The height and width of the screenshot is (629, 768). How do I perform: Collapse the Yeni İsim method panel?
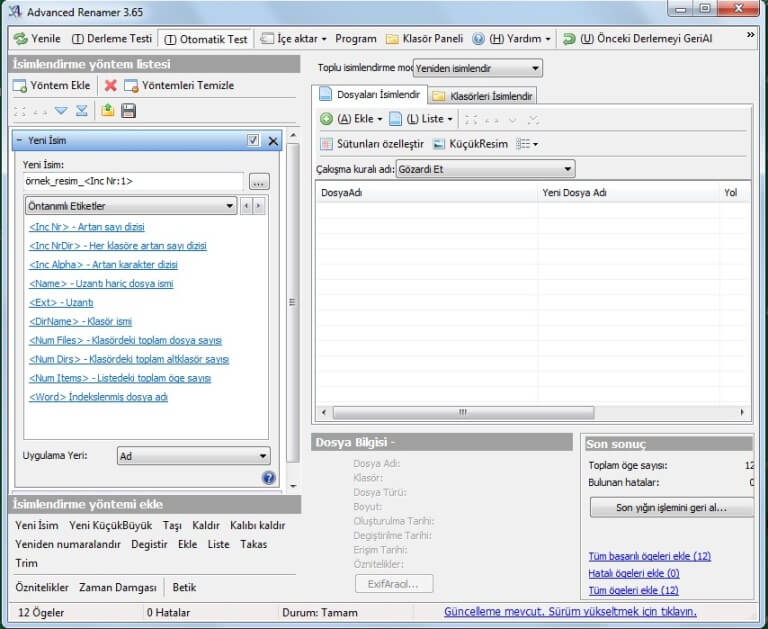point(19,141)
